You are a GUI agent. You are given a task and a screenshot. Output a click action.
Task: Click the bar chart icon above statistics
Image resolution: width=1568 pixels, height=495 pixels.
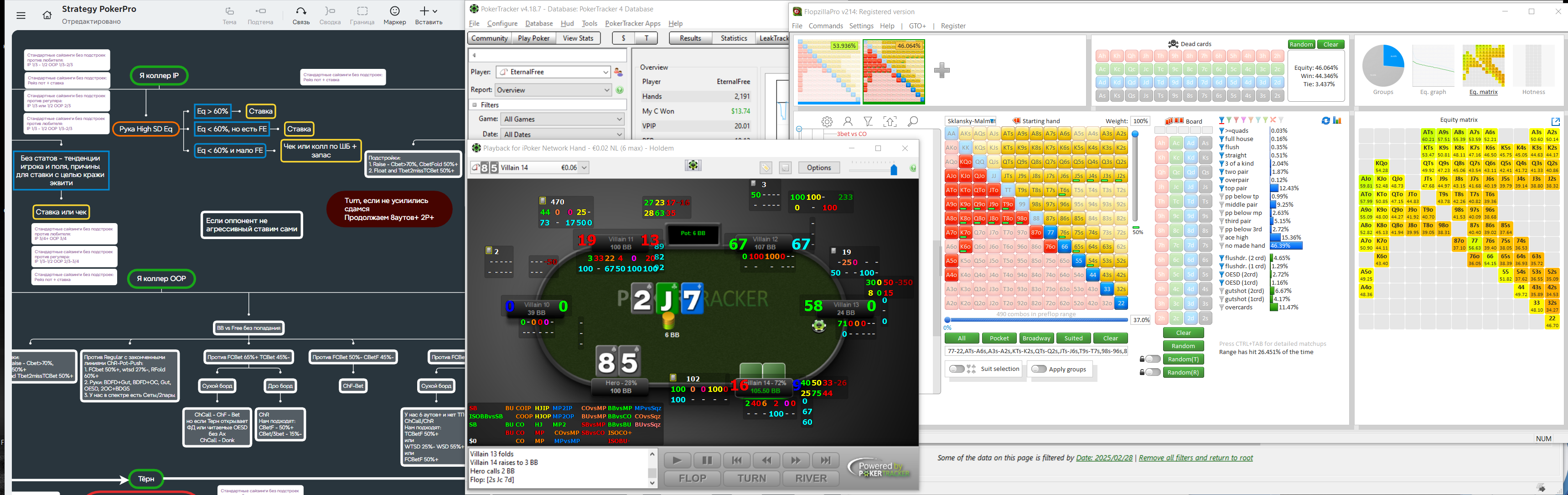click(x=1337, y=120)
